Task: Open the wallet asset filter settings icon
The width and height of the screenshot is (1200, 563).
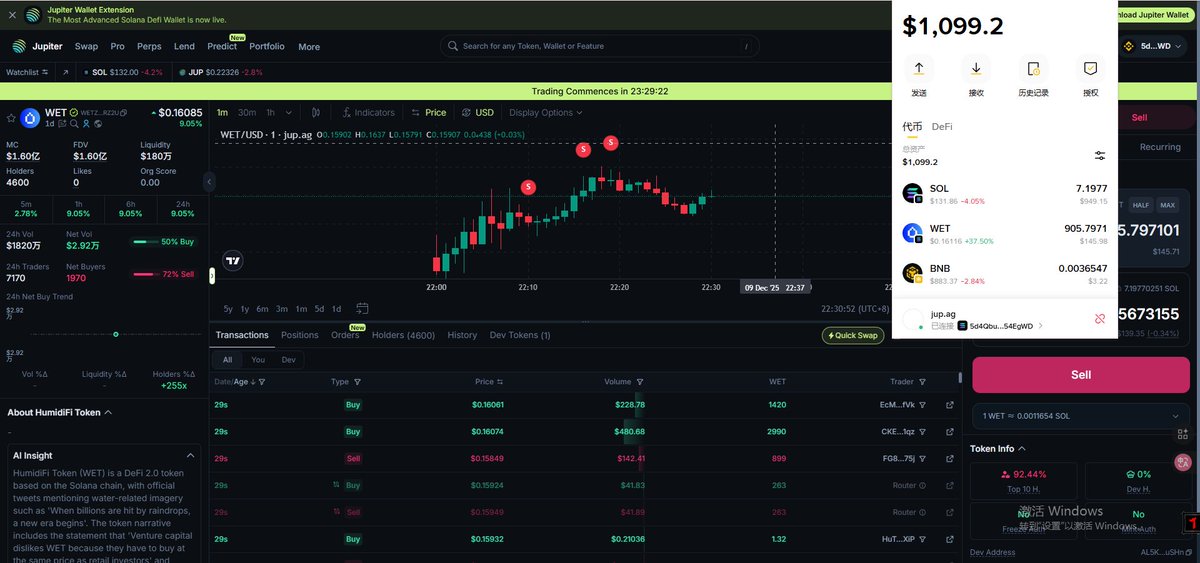Action: pyautogui.click(x=1100, y=156)
